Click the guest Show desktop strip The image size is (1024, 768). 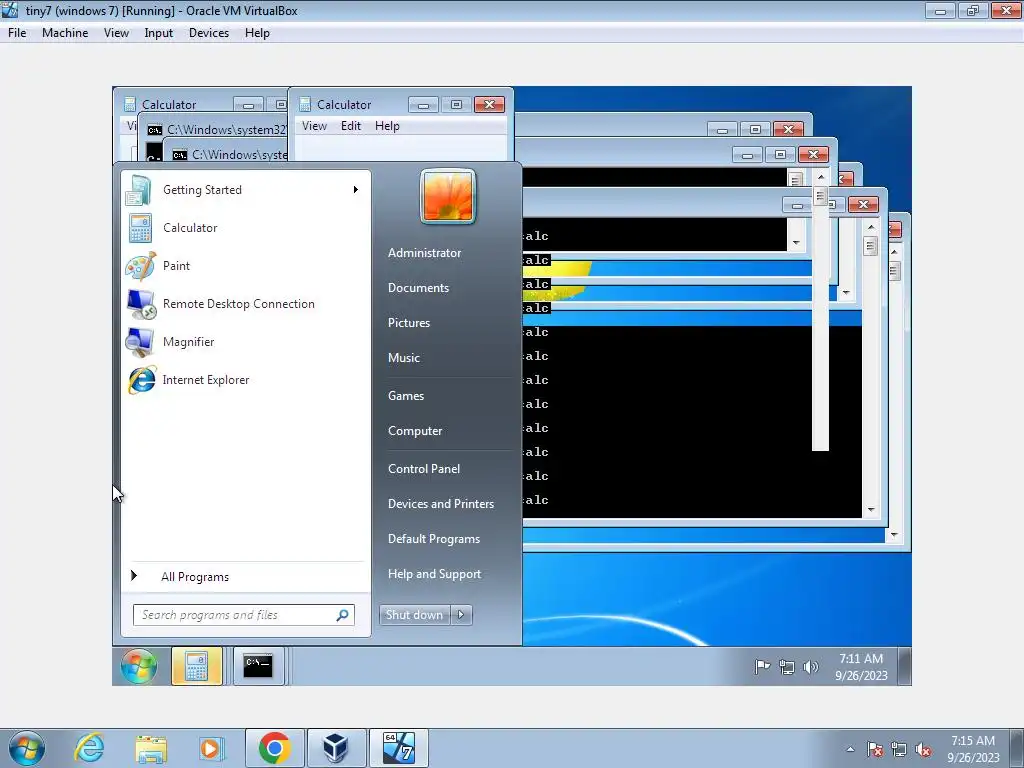904,666
